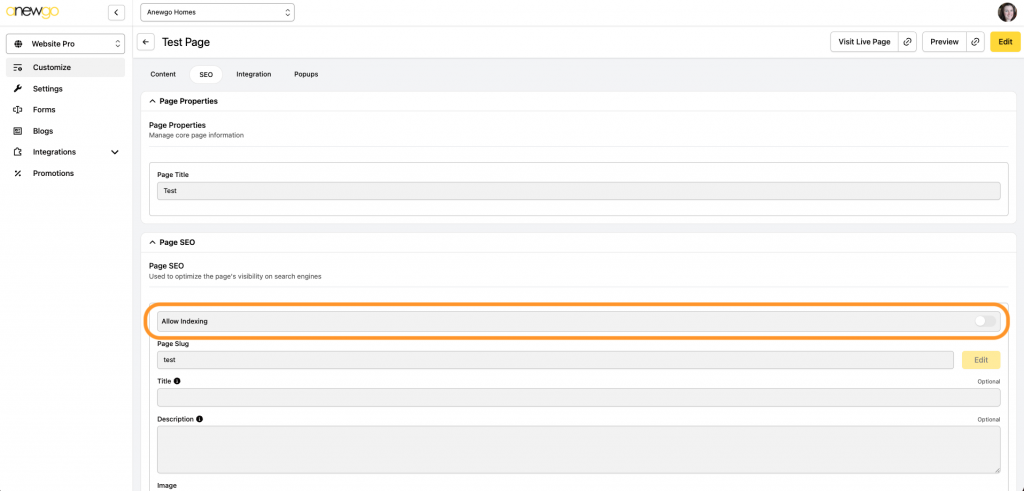
Task: Click the info icon next to Title
Action: click(178, 381)
